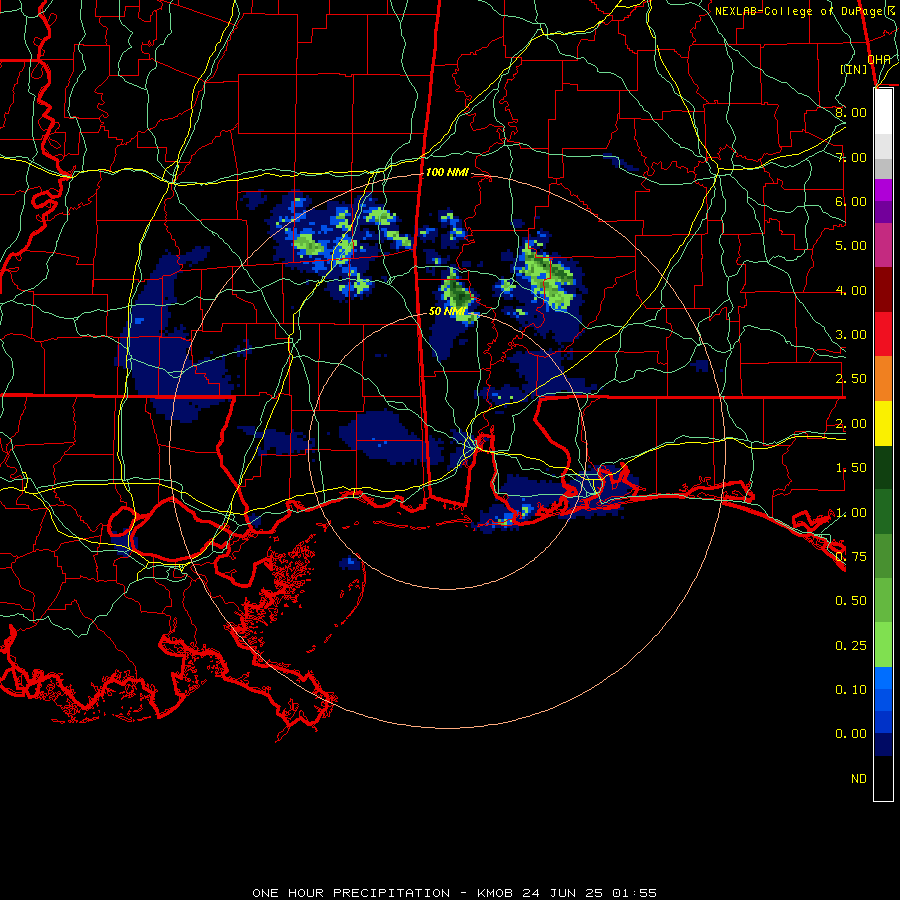Select the orange 2.50 legend swatch

883,379
